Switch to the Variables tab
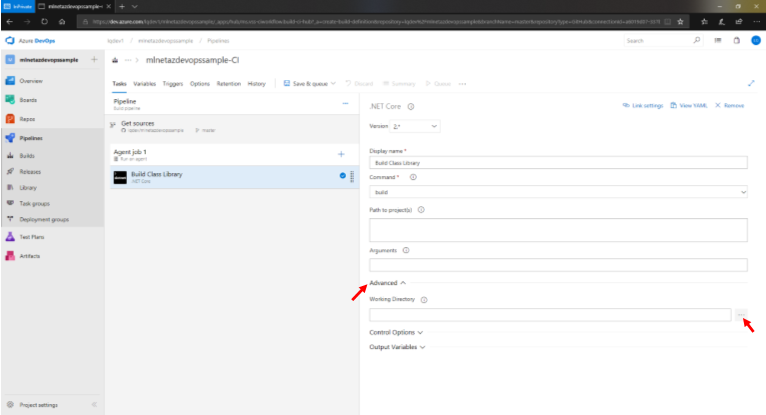766x415 pixels. [x=144, y=84]
